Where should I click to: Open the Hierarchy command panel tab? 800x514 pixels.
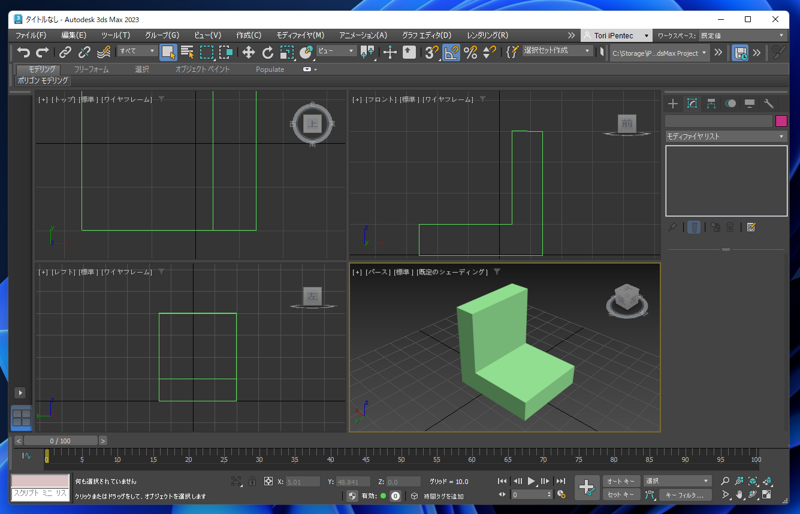[x=711, y=104]
